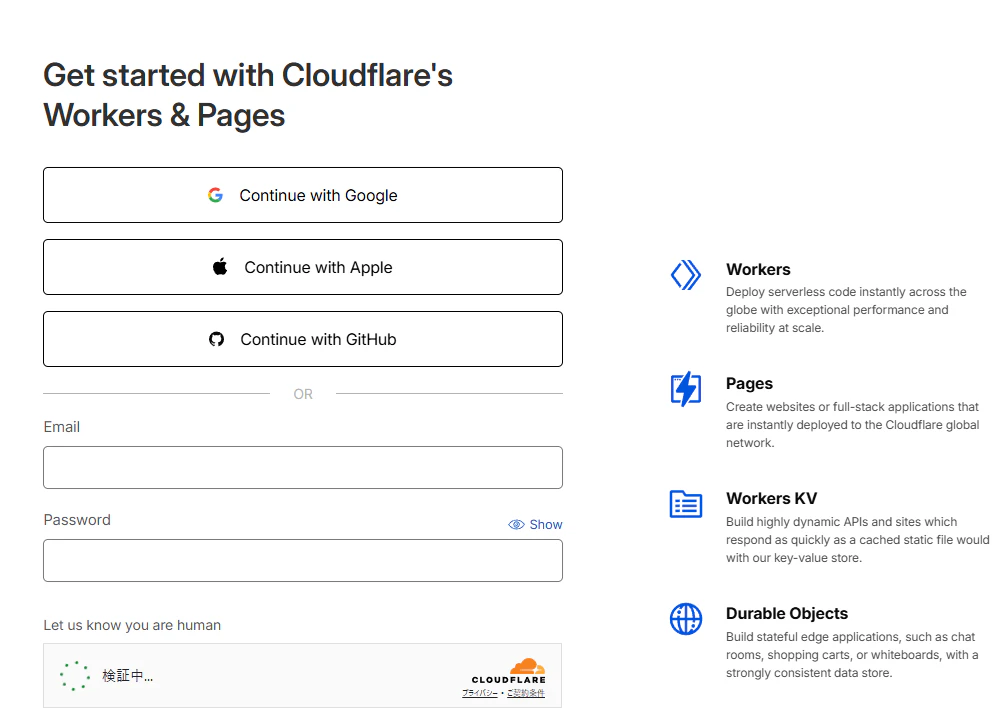998x724 pixels.
Task: Click the Email field label
Action: point(62,427)
